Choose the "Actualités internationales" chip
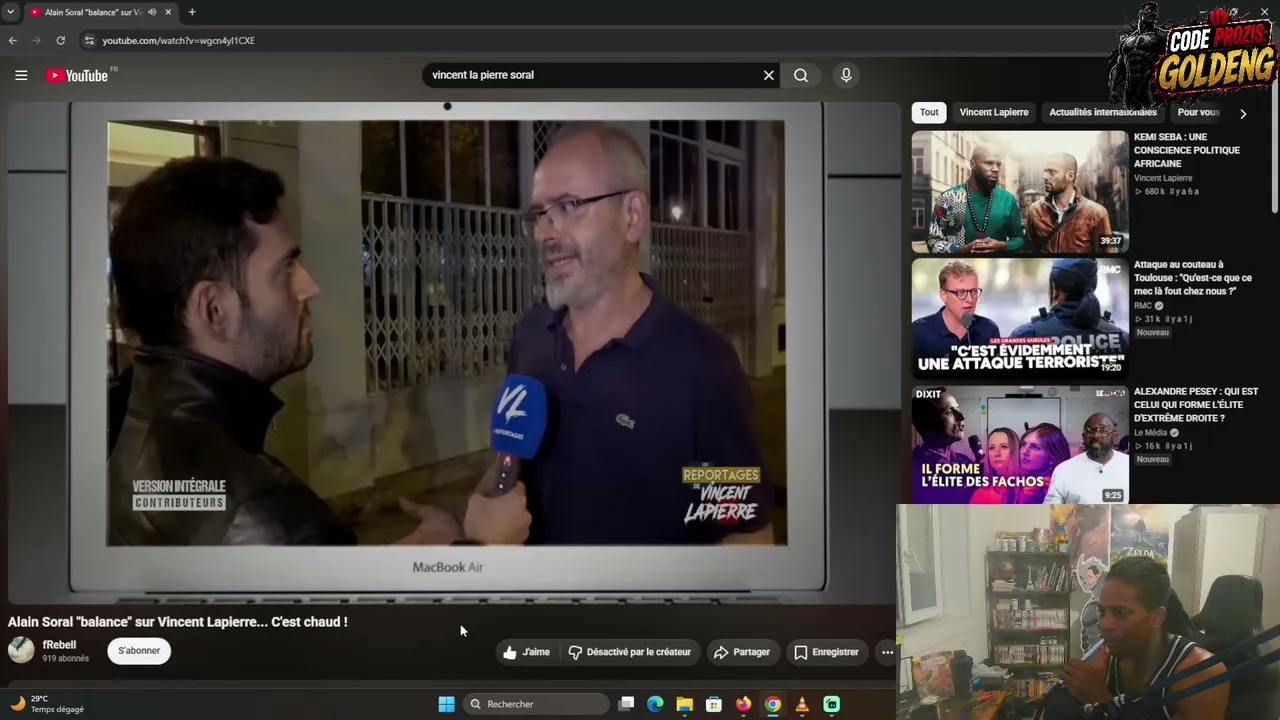1280x720 pixels. 1102,112
